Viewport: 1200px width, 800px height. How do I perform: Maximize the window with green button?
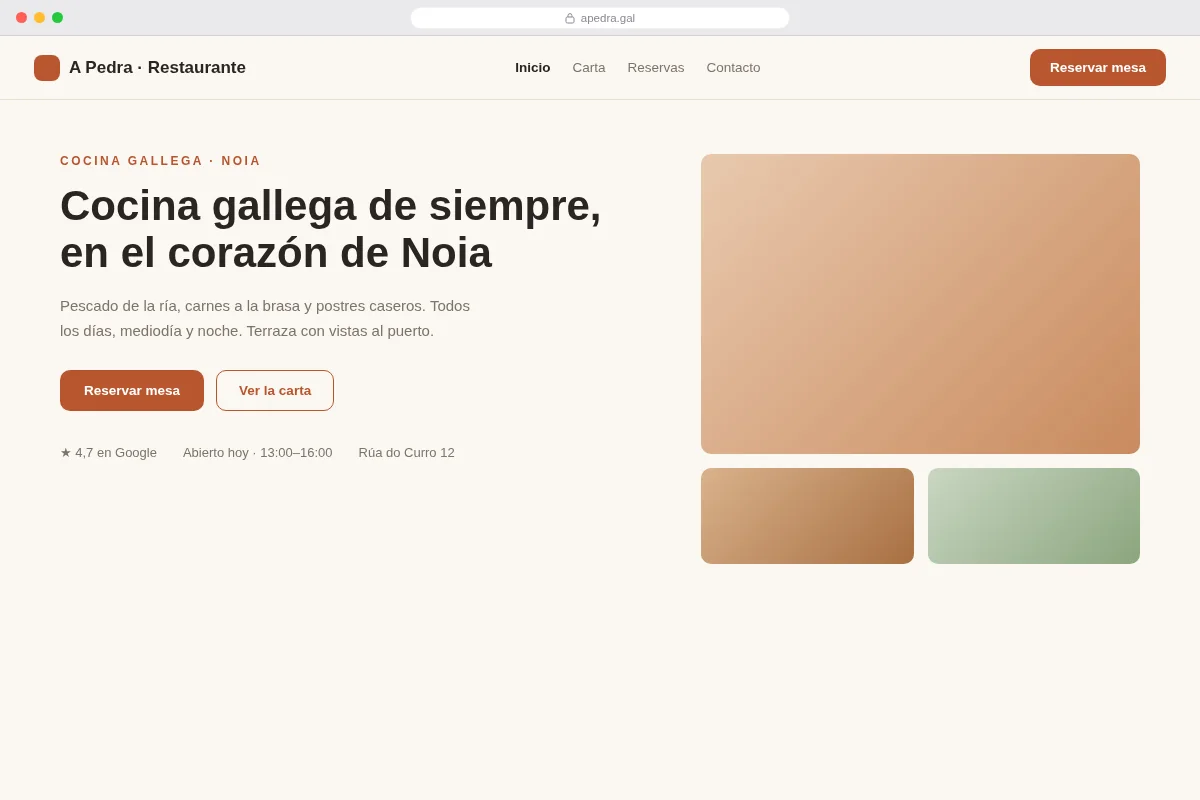pyautogui.click(x=57, y=18)
